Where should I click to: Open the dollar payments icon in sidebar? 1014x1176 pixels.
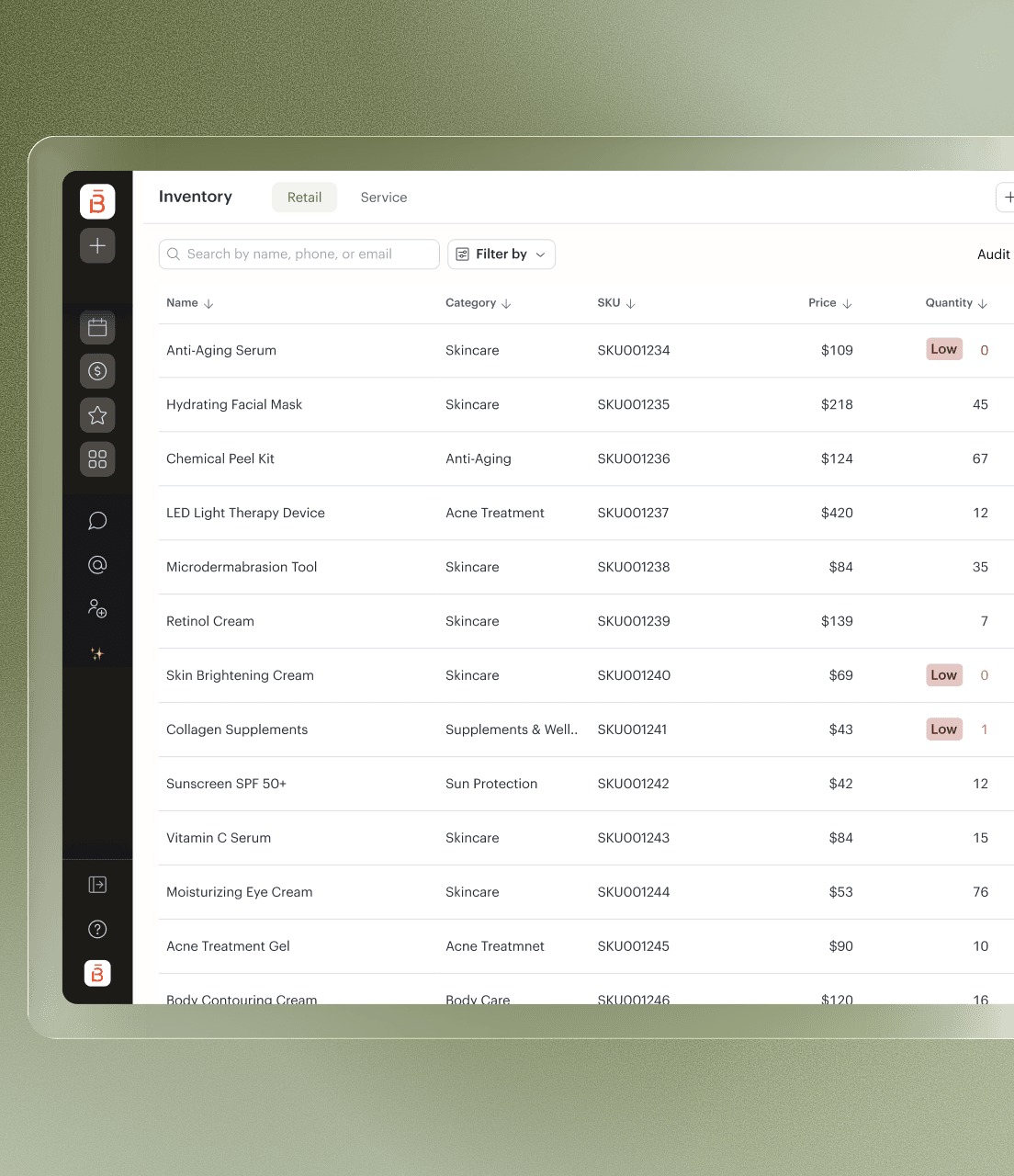click(x=97, y=371)
